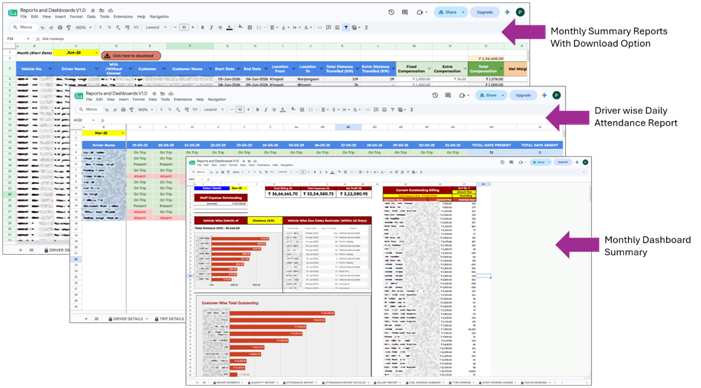This screenshot has height=388, width=701.
Task: Open Navigation menu in Monthly Summary window
Action: 159,17
